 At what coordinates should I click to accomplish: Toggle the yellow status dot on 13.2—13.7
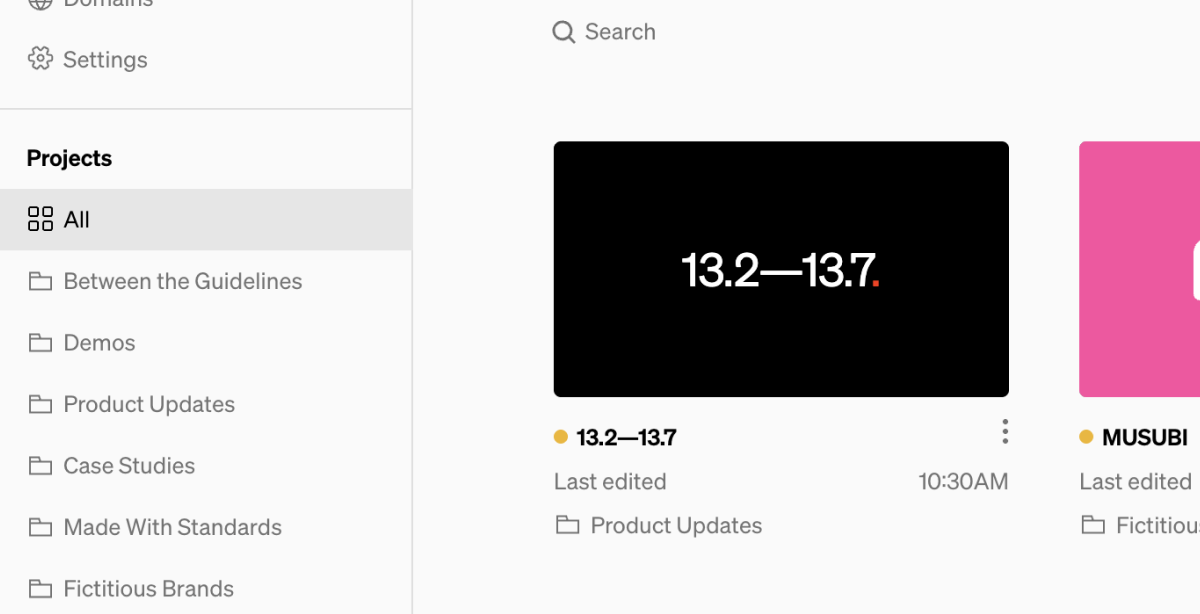click(x=560, y=436)
